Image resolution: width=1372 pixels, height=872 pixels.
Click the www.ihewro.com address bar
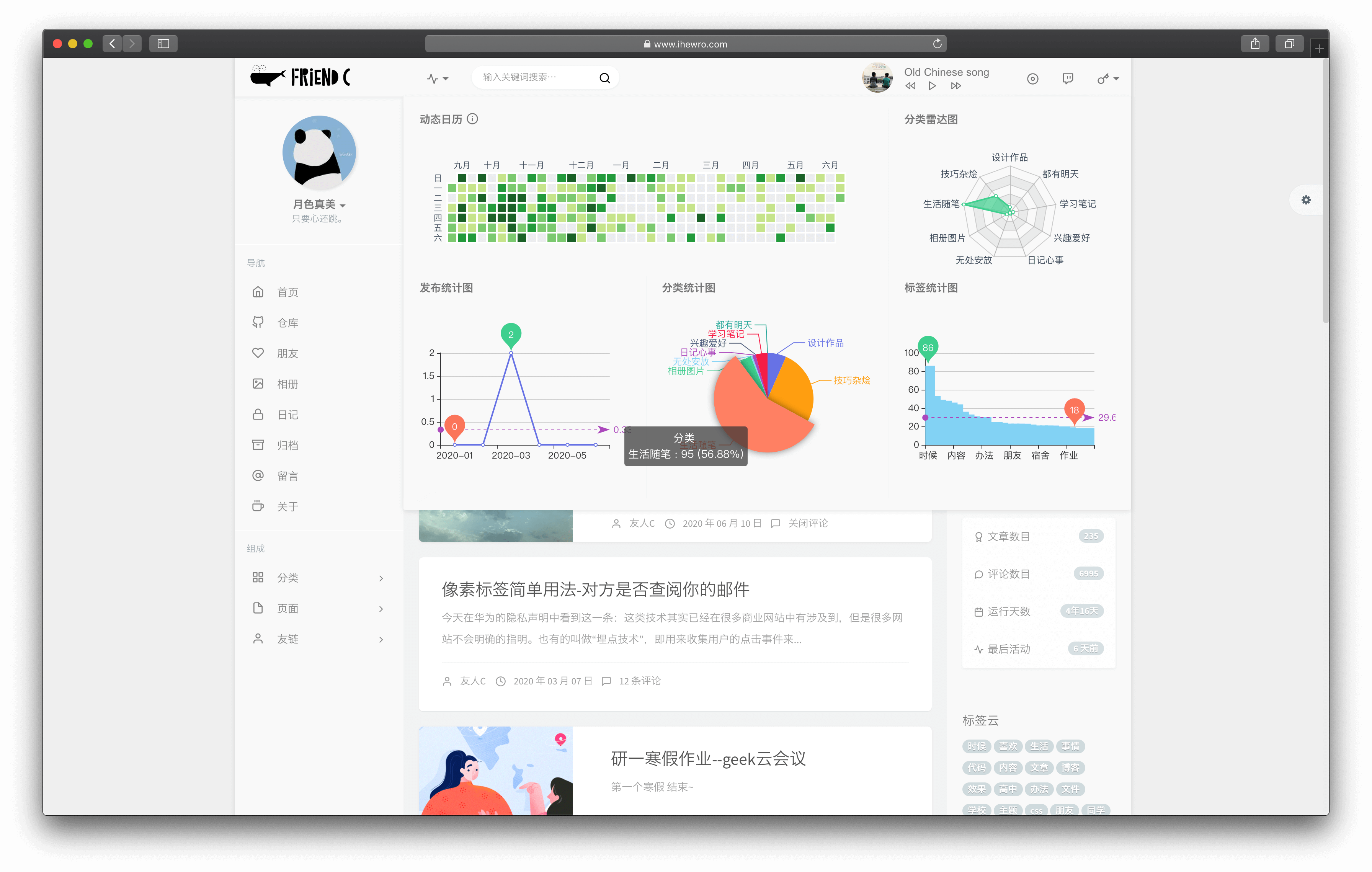point(686,44)
